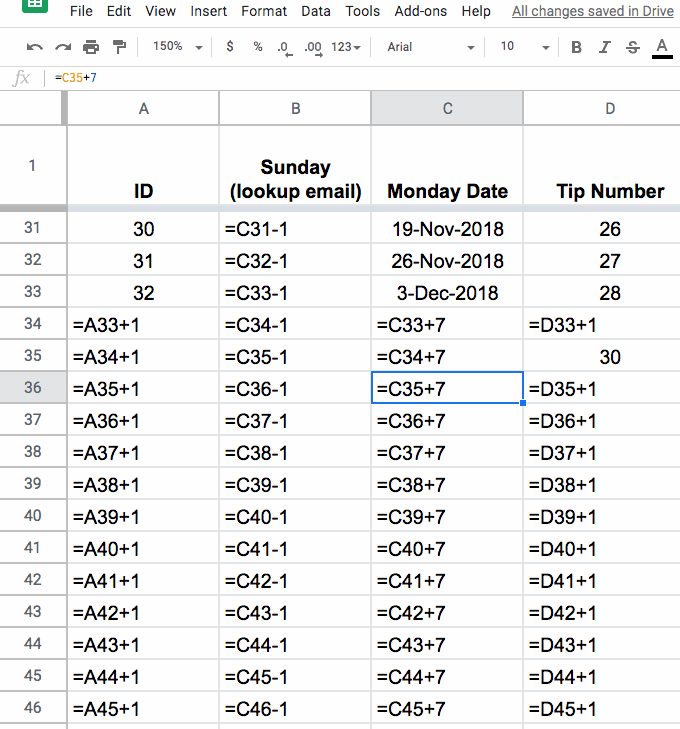
Task: Click the Tip Number cell showing 26
Action: click(602, 228)
